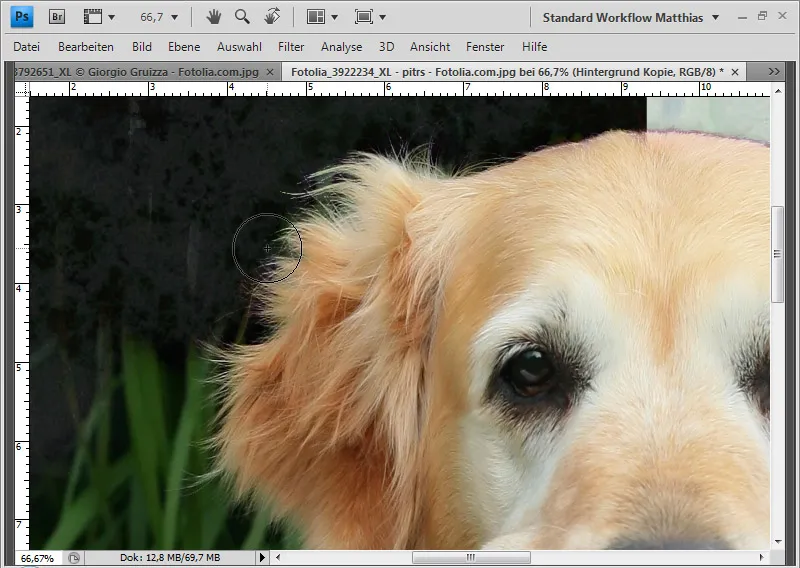Open the Auswahl menu
The width and height of the screenshot is (800, 568).
[x=239, y=47]
